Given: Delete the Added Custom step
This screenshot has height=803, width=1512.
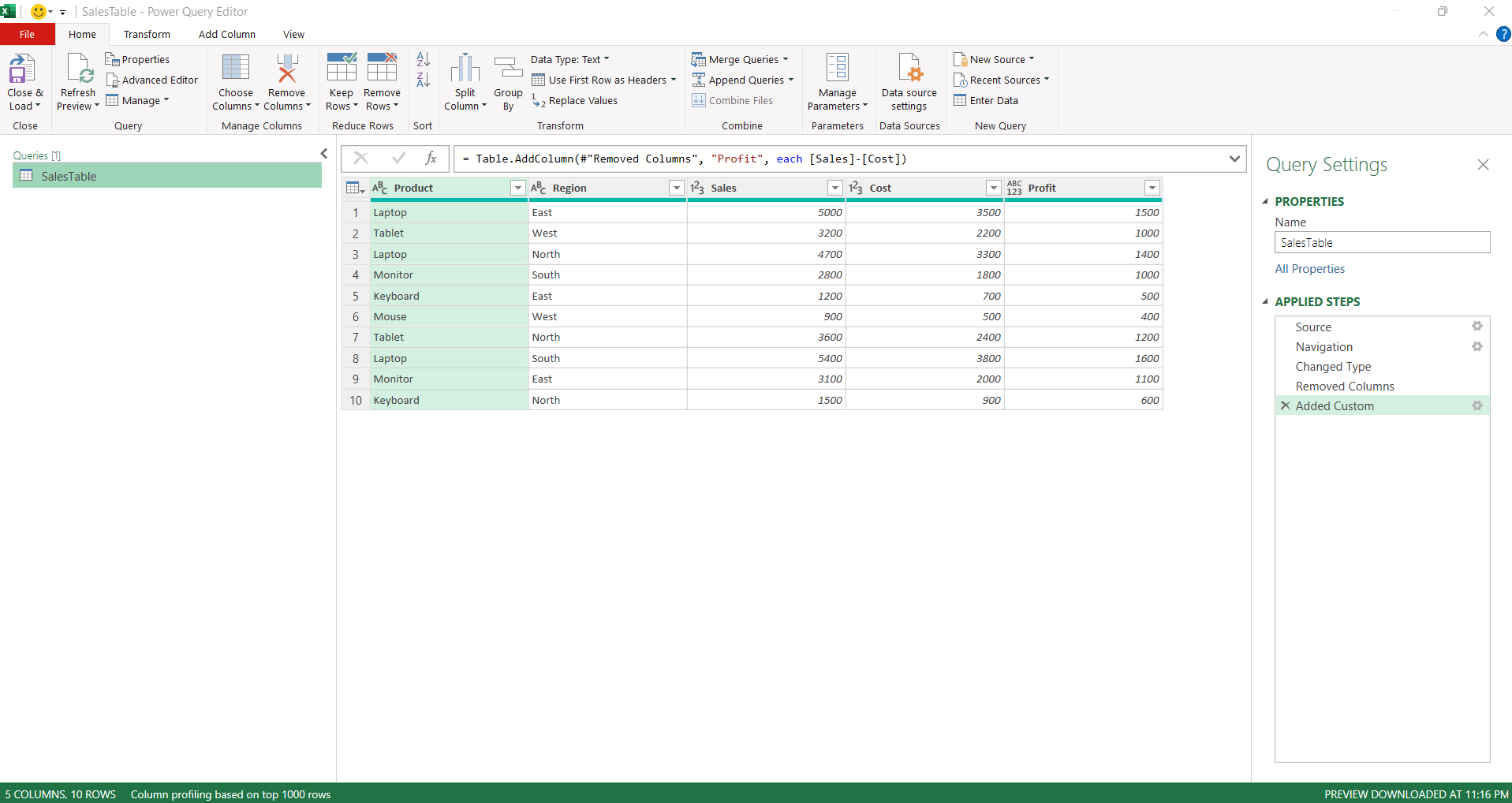Looking at the screenshot, I should [x=1286, y=405].
